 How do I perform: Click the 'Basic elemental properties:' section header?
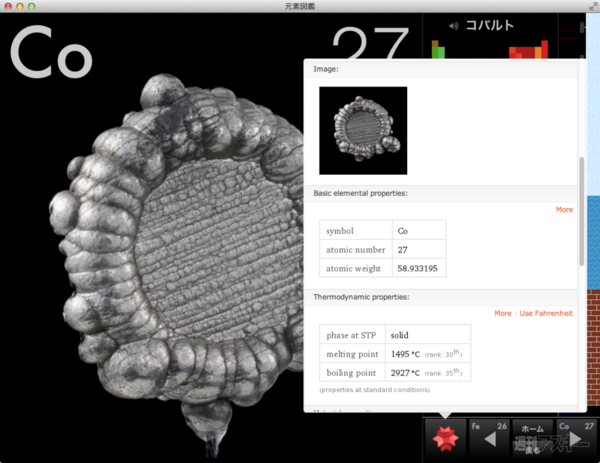pyautogui.click(x=360, y=193)
